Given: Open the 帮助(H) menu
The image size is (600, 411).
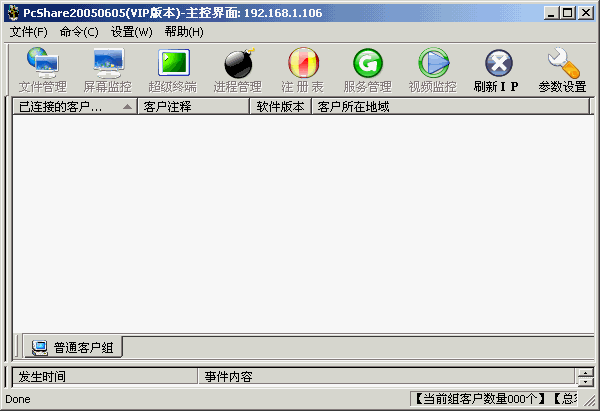Looking at the screenshot, I should (184, 32).
